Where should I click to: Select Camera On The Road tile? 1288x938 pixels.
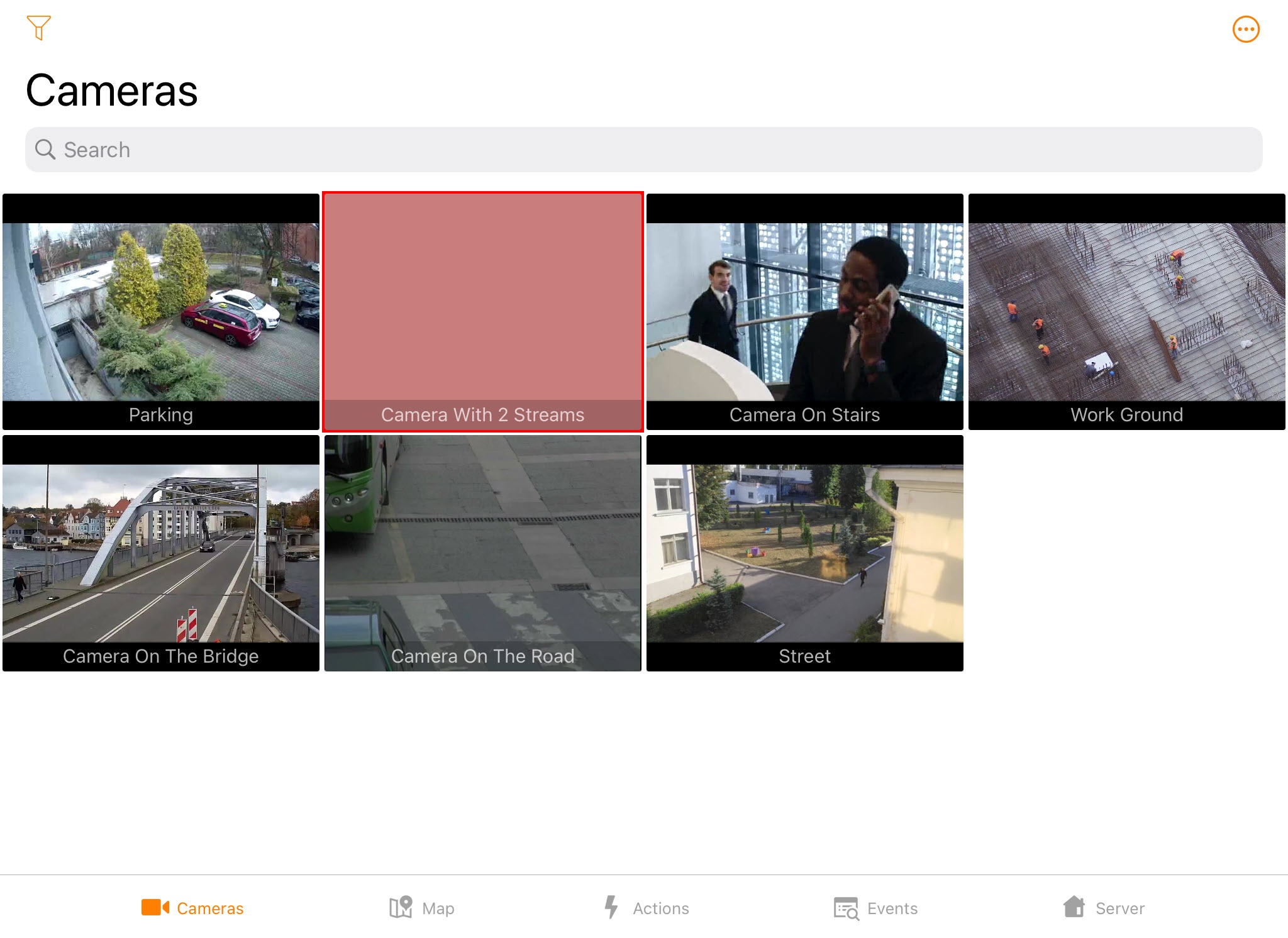(x=483, y=553)
